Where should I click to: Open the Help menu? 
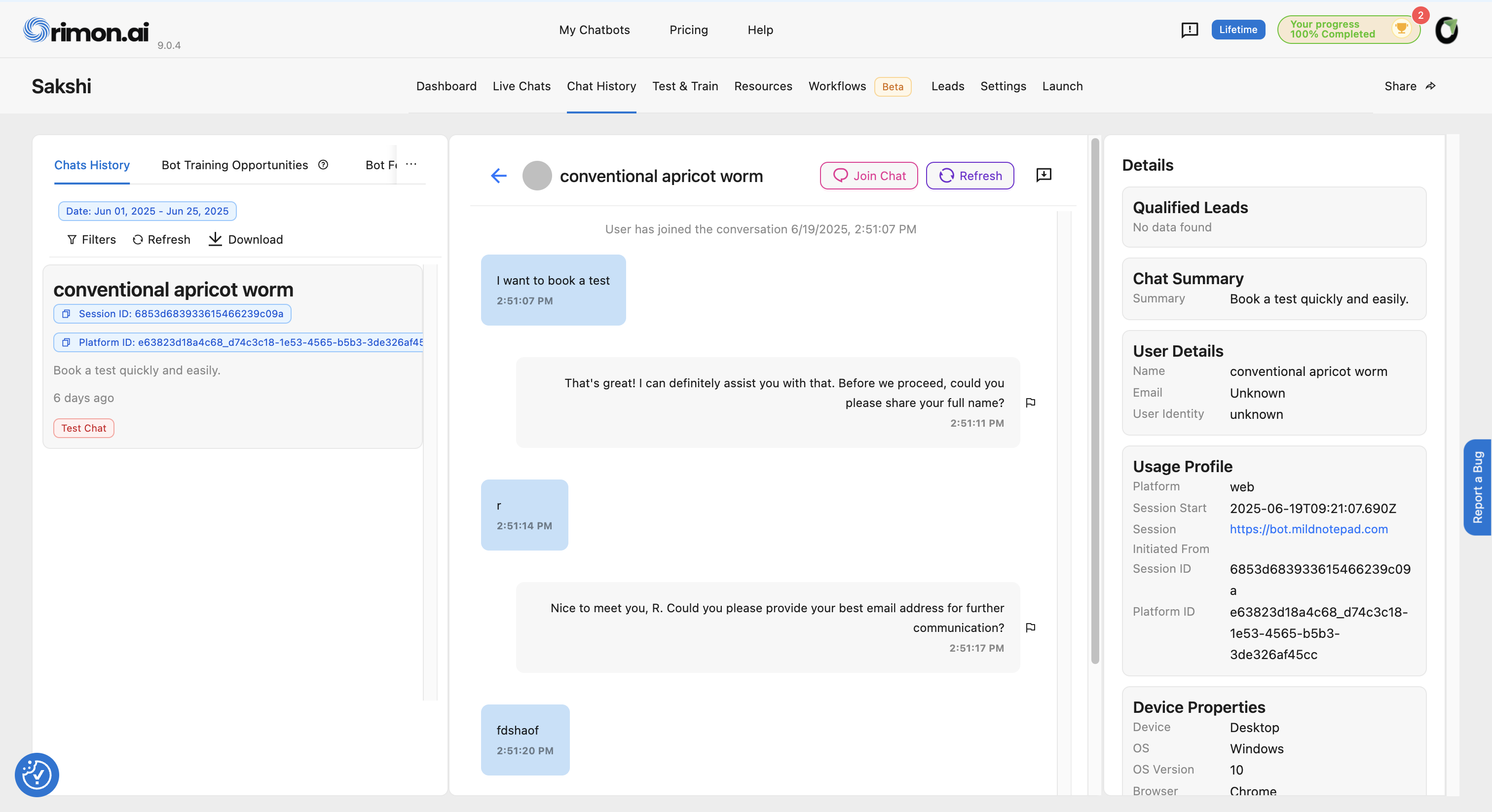pos(760,30)
